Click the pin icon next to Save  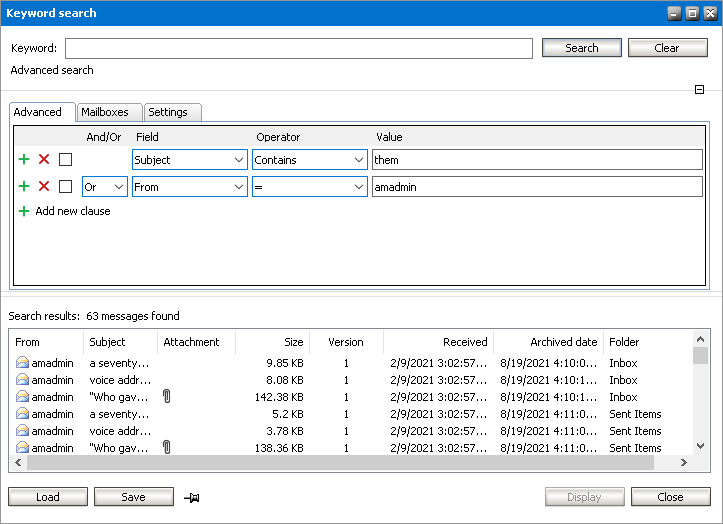(191, 497)
